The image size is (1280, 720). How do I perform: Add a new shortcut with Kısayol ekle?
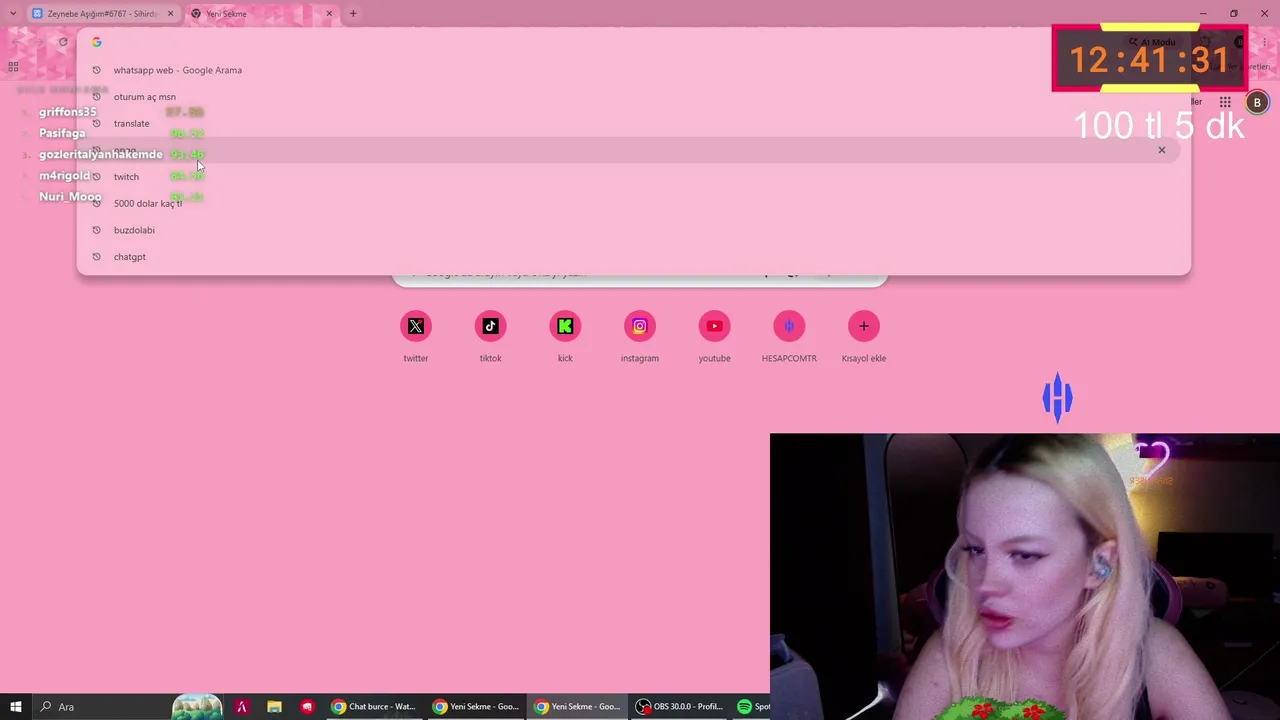(x=864, y=326)
